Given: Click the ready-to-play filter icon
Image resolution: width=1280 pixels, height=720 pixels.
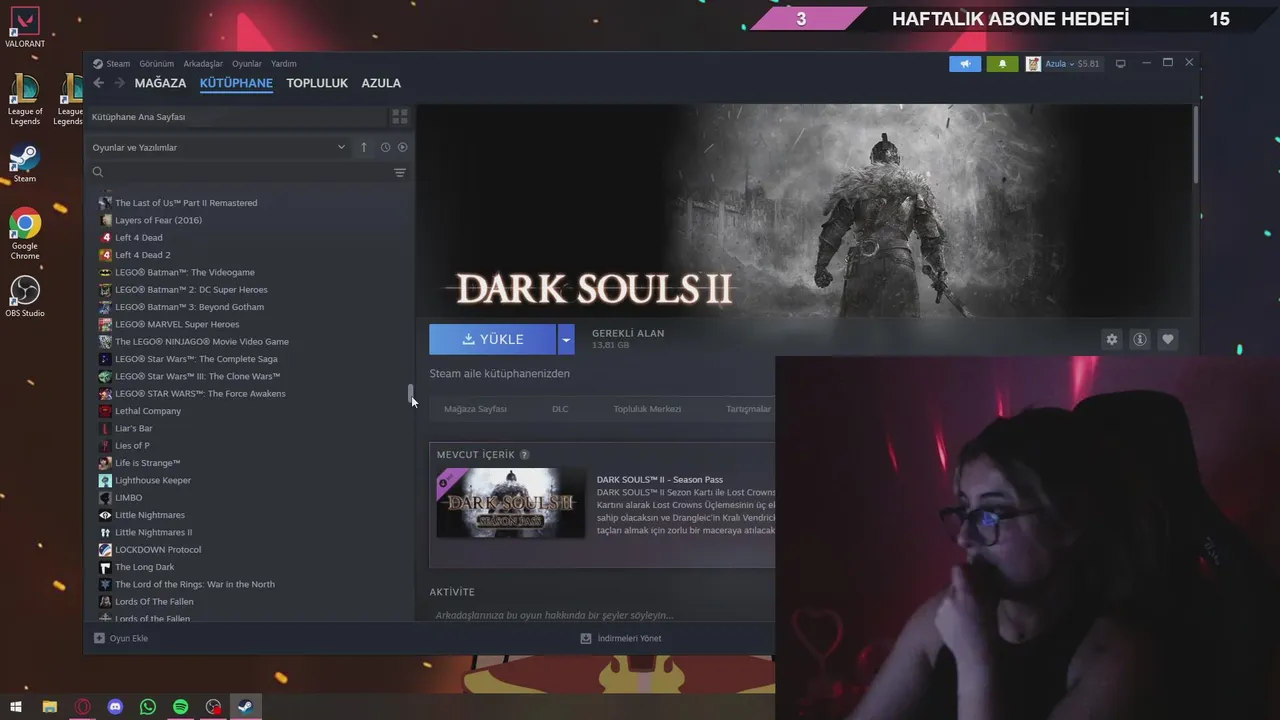Looking at the screenshot, I should [x=403, y=147].
